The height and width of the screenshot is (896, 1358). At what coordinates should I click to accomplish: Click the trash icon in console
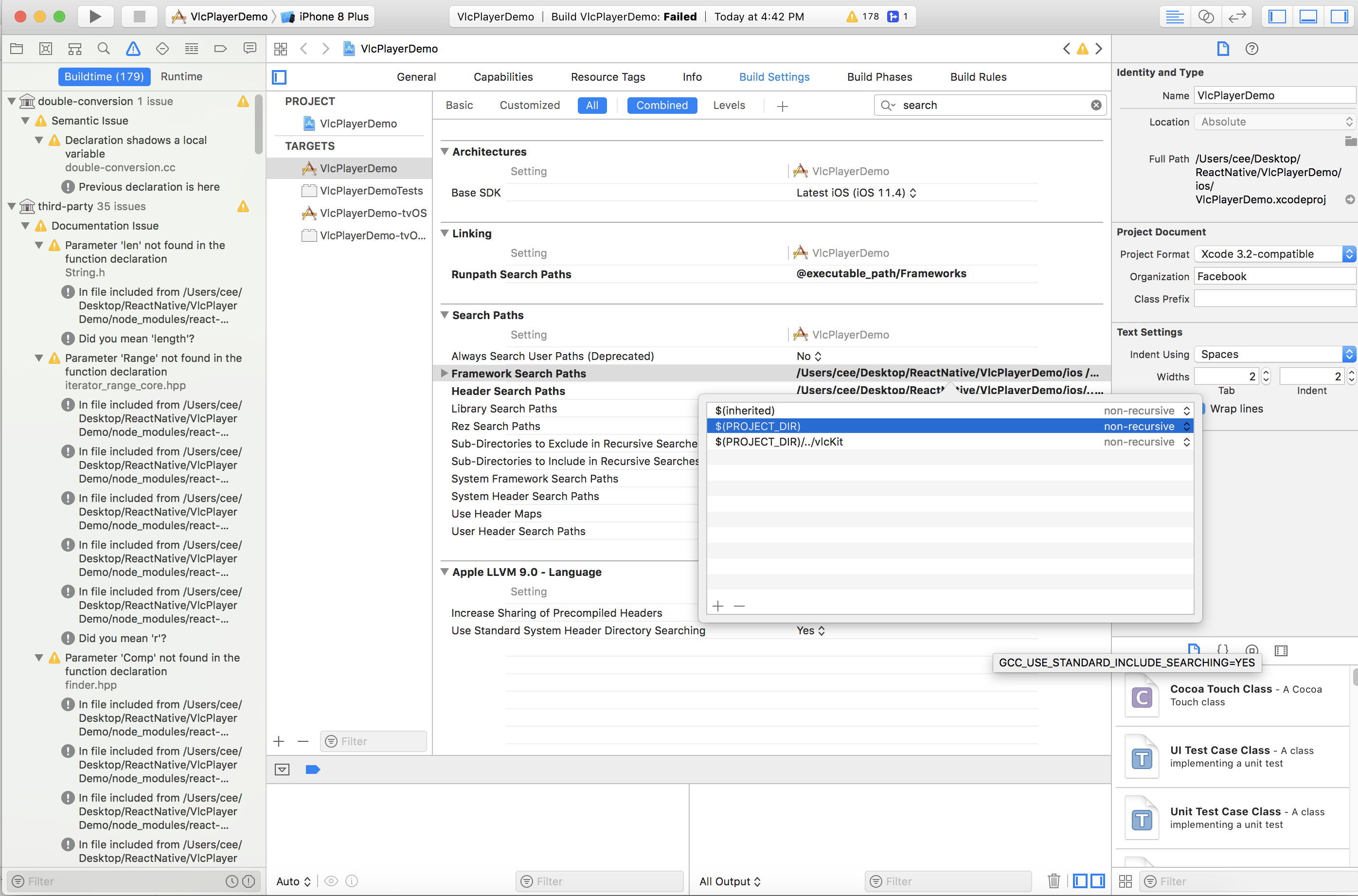[1054, 880]
